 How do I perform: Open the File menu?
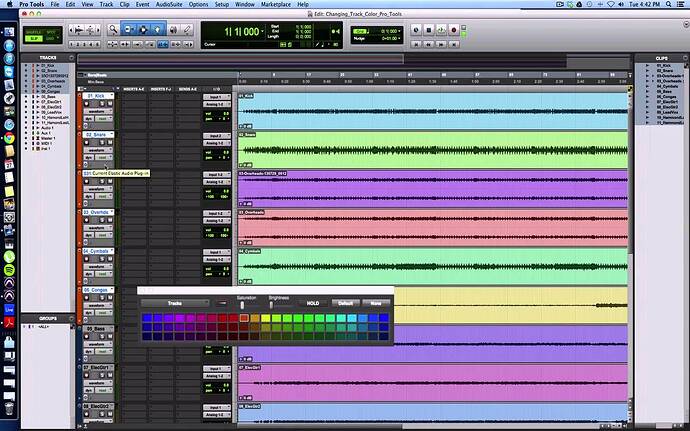(x=55, y=4)
